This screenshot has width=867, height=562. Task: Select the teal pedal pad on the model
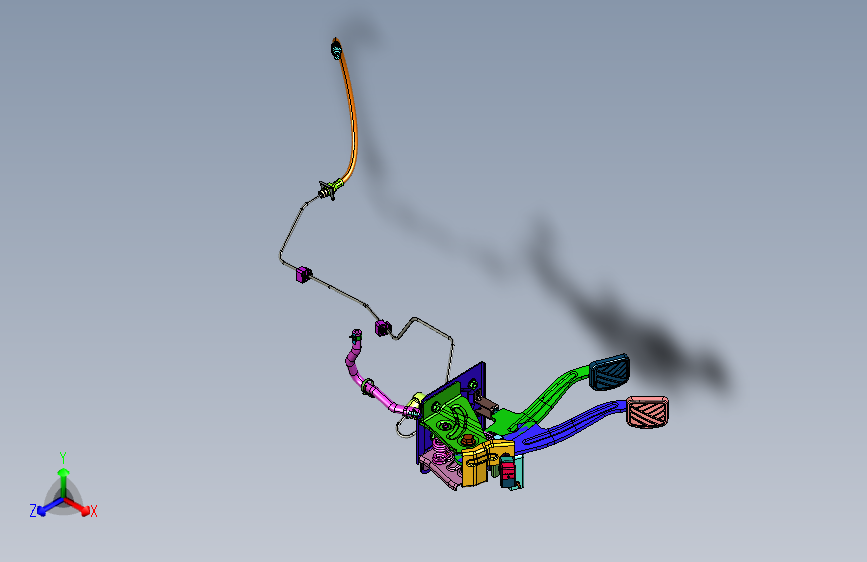[x=609, y=372]
